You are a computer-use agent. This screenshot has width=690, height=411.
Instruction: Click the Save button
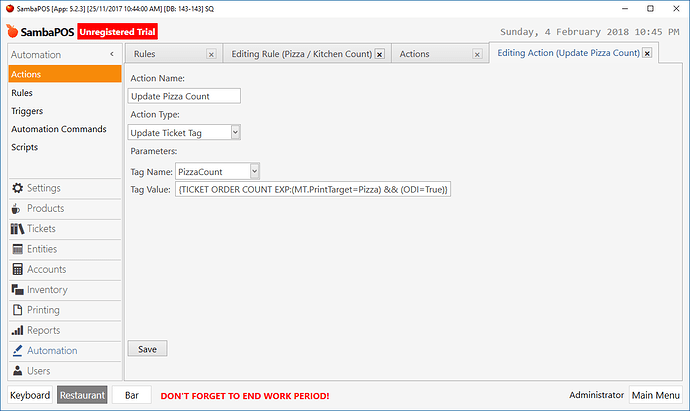point(147,349)
